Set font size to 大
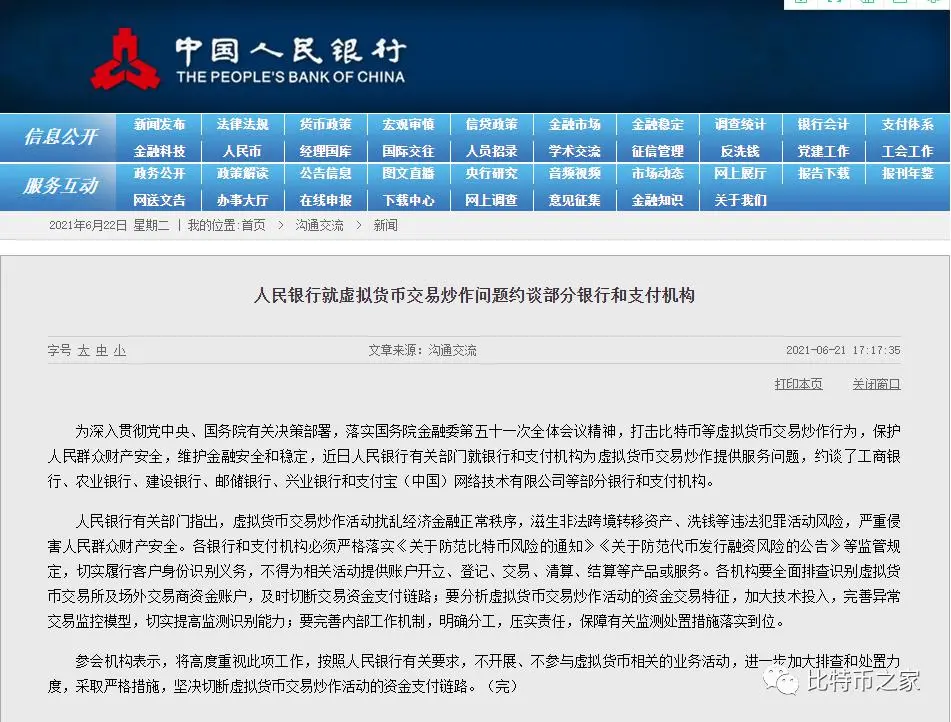The width and height of the screenshot is (951, 722). tap(84, 351)
